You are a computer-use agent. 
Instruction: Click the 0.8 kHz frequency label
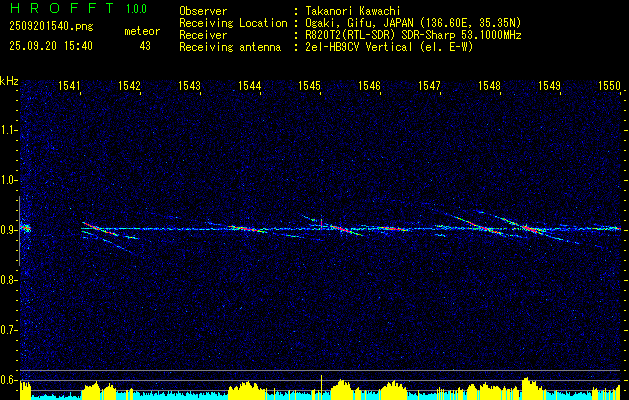pyautogui.click(x=8, y=280)
